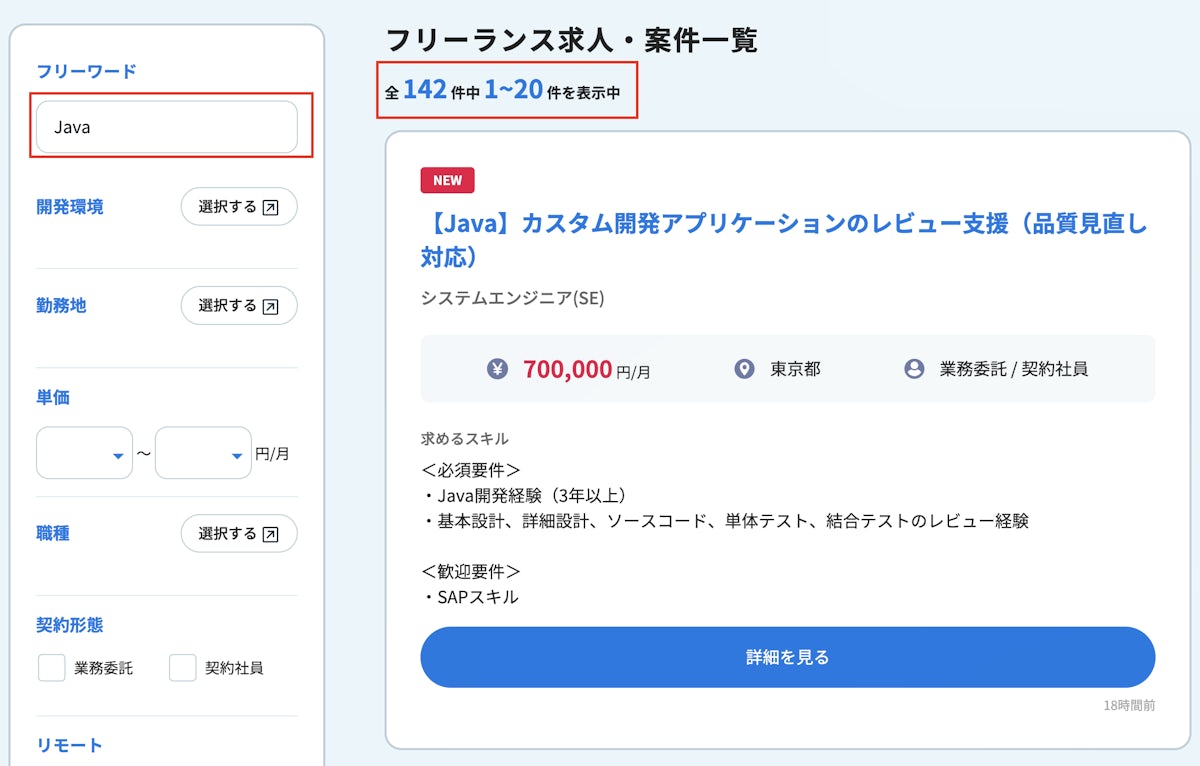Open the minimum 単価 dropdown

84,452
